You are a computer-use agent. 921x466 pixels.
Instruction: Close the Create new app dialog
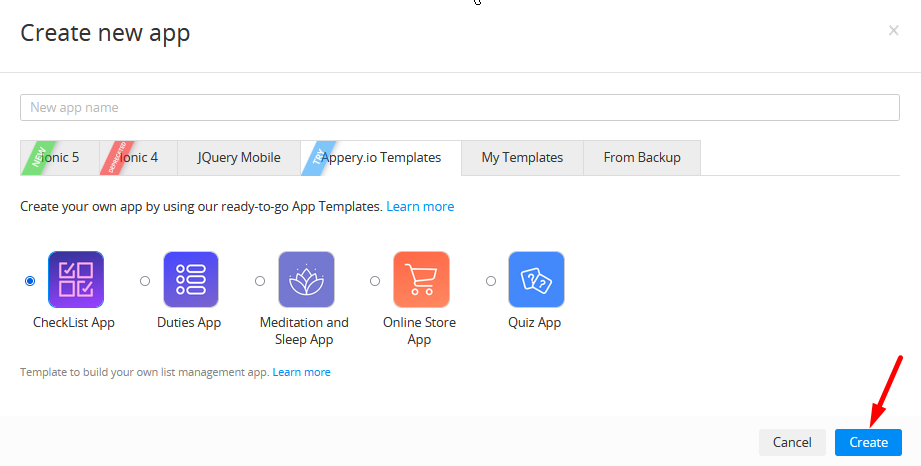(x=893, y=31)
